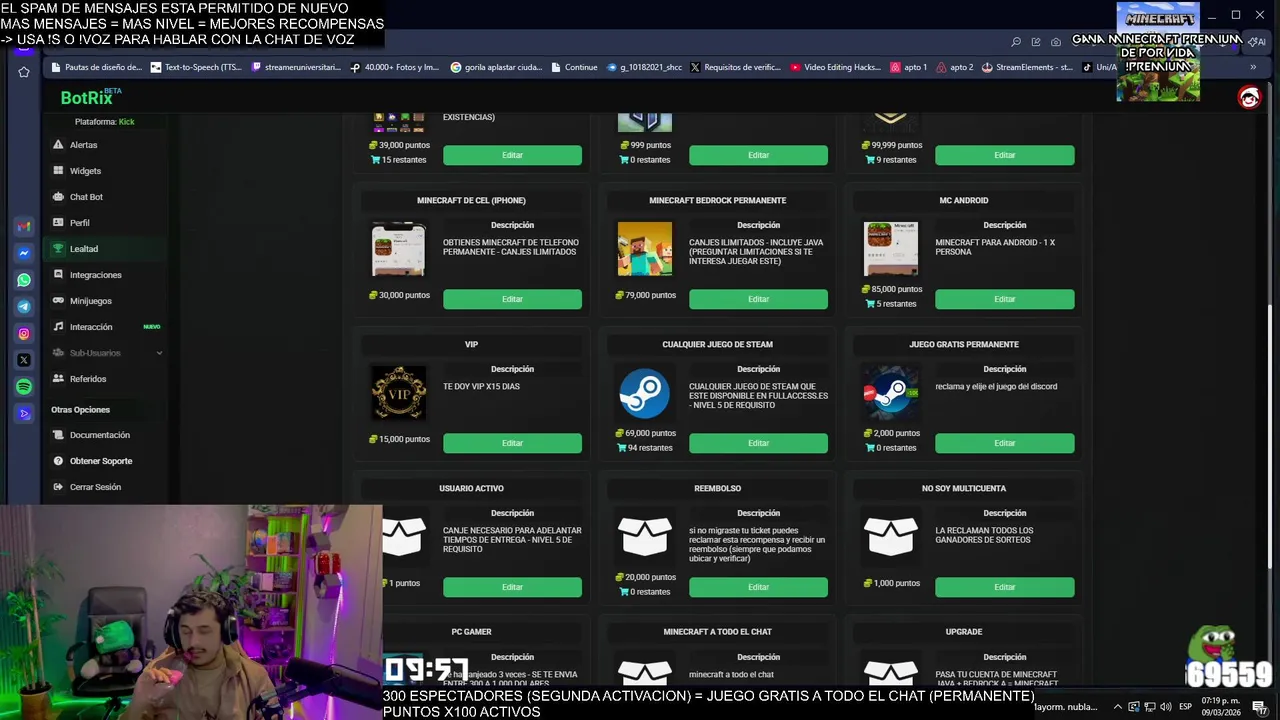Open the purple player icon in browser sidebar
This screenshot has width=1280, height=720.
(24, 413)
